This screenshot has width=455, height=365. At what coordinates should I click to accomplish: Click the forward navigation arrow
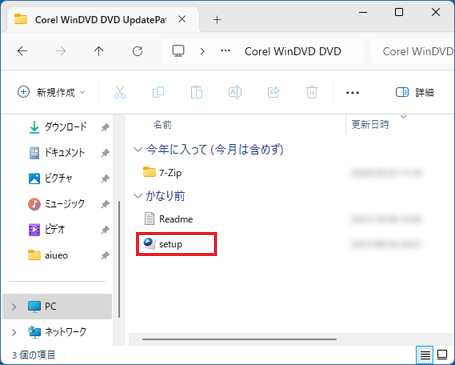[x=60, y=51]
